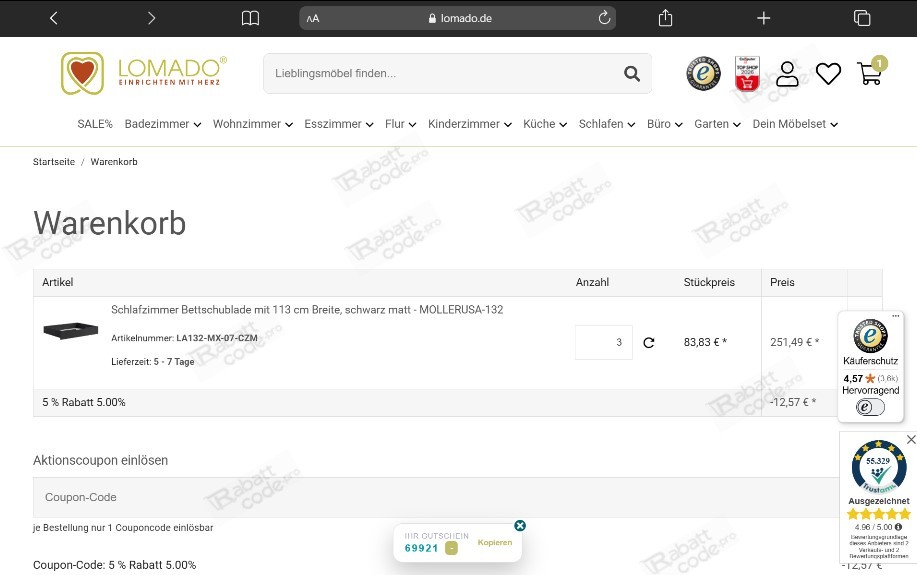917x575 pixels.
Task: Open the wishlist heart icon
Action: [x=828, y=74]
